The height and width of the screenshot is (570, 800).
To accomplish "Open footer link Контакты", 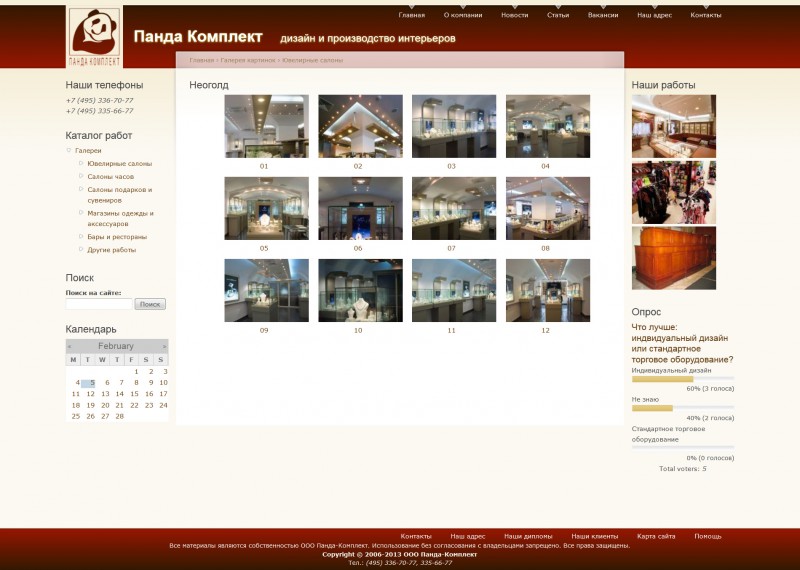I will pyautogui.click(x=416, y=536).
